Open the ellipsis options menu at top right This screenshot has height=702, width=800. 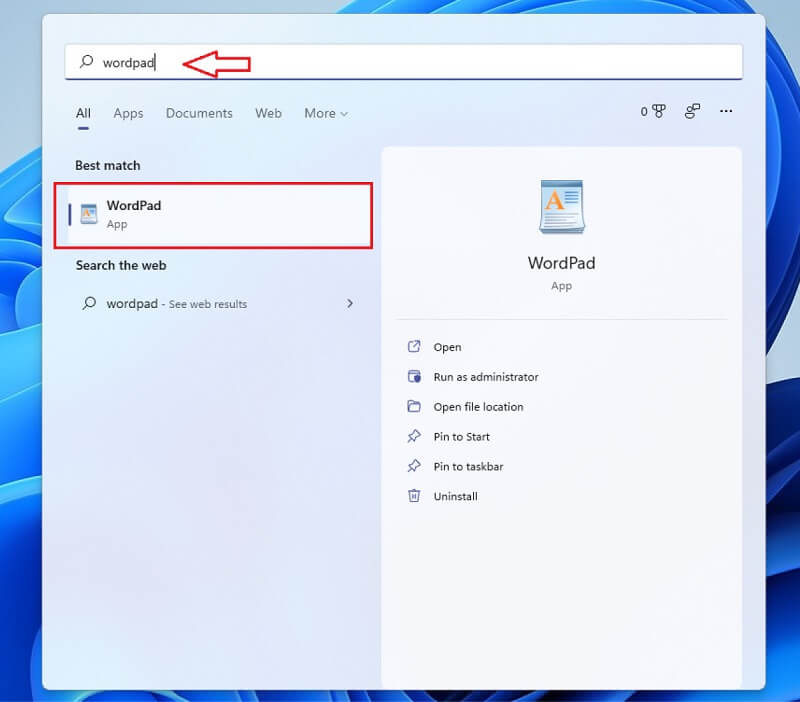(x=726, y=112)
